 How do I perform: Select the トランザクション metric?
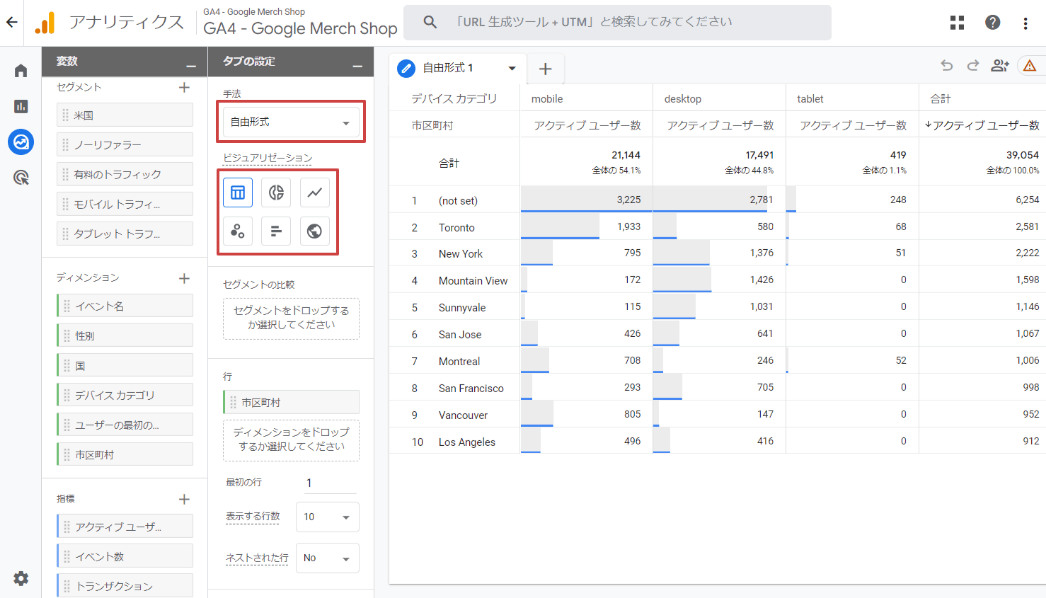click(125, 586)
